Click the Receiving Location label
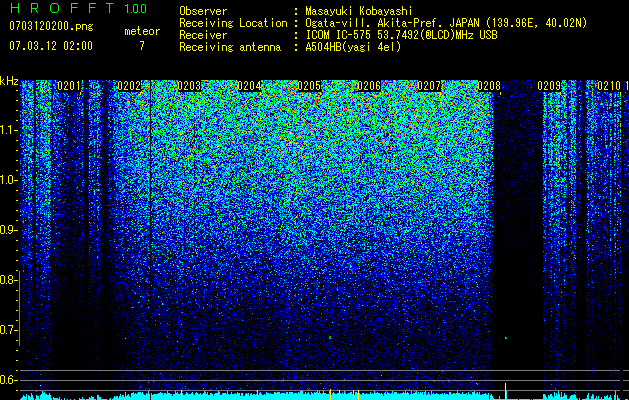This screenshot has height=400, width=629. [x=233, y=23]
